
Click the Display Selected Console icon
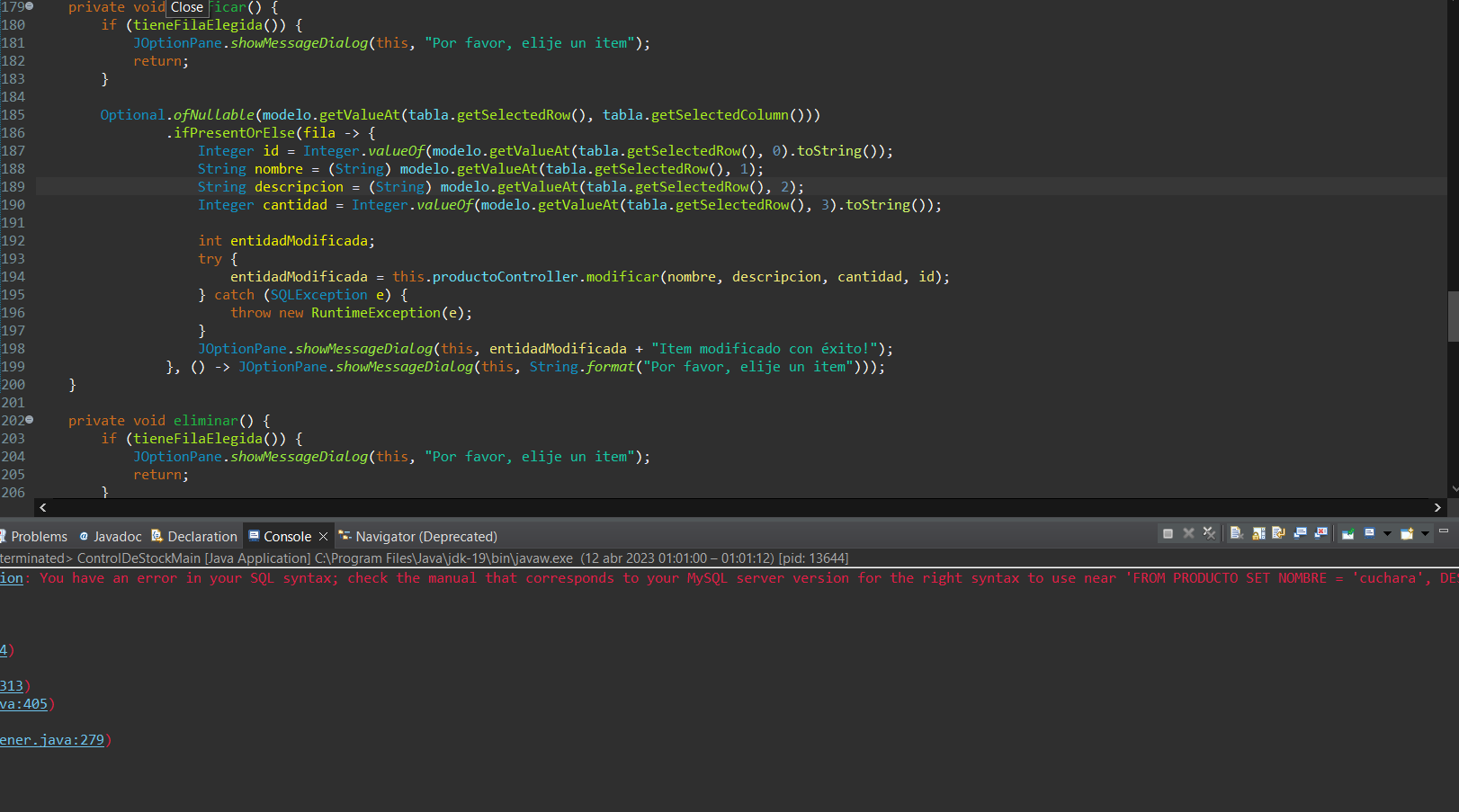click(x=1369, y=533)
